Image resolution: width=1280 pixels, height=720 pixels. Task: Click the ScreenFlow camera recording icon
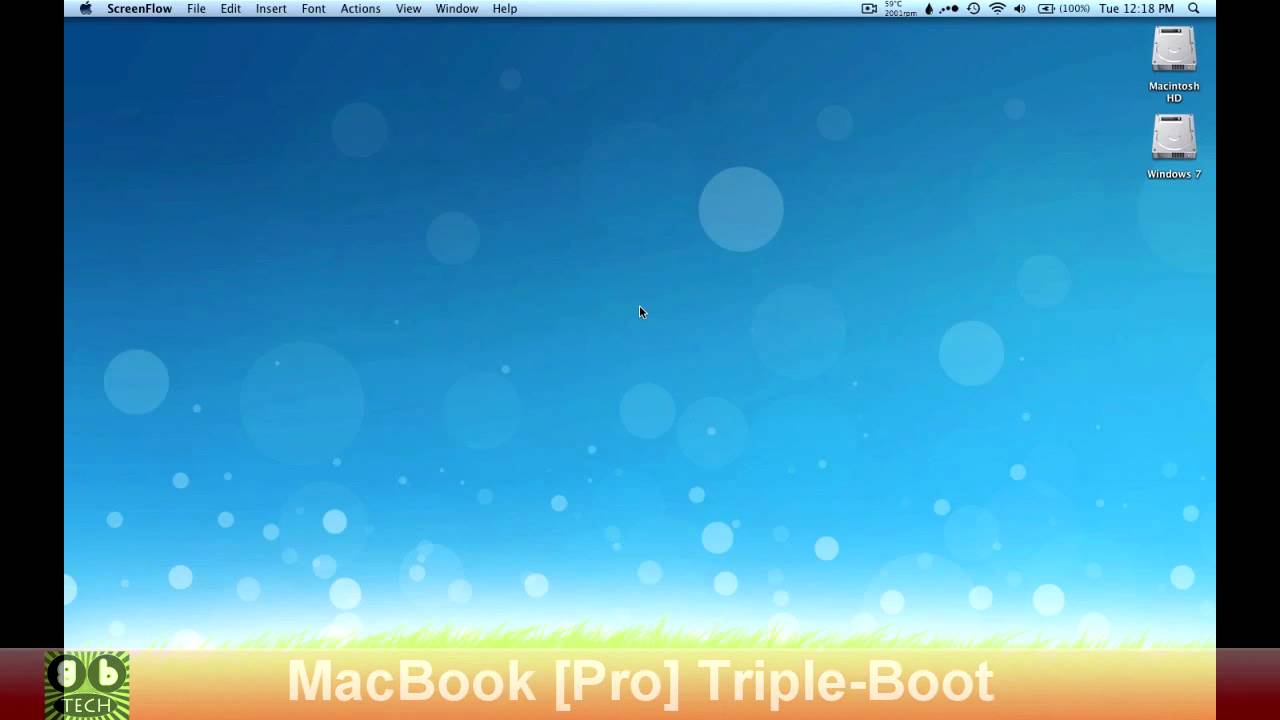pyautogui.click(x=869, y=9)
